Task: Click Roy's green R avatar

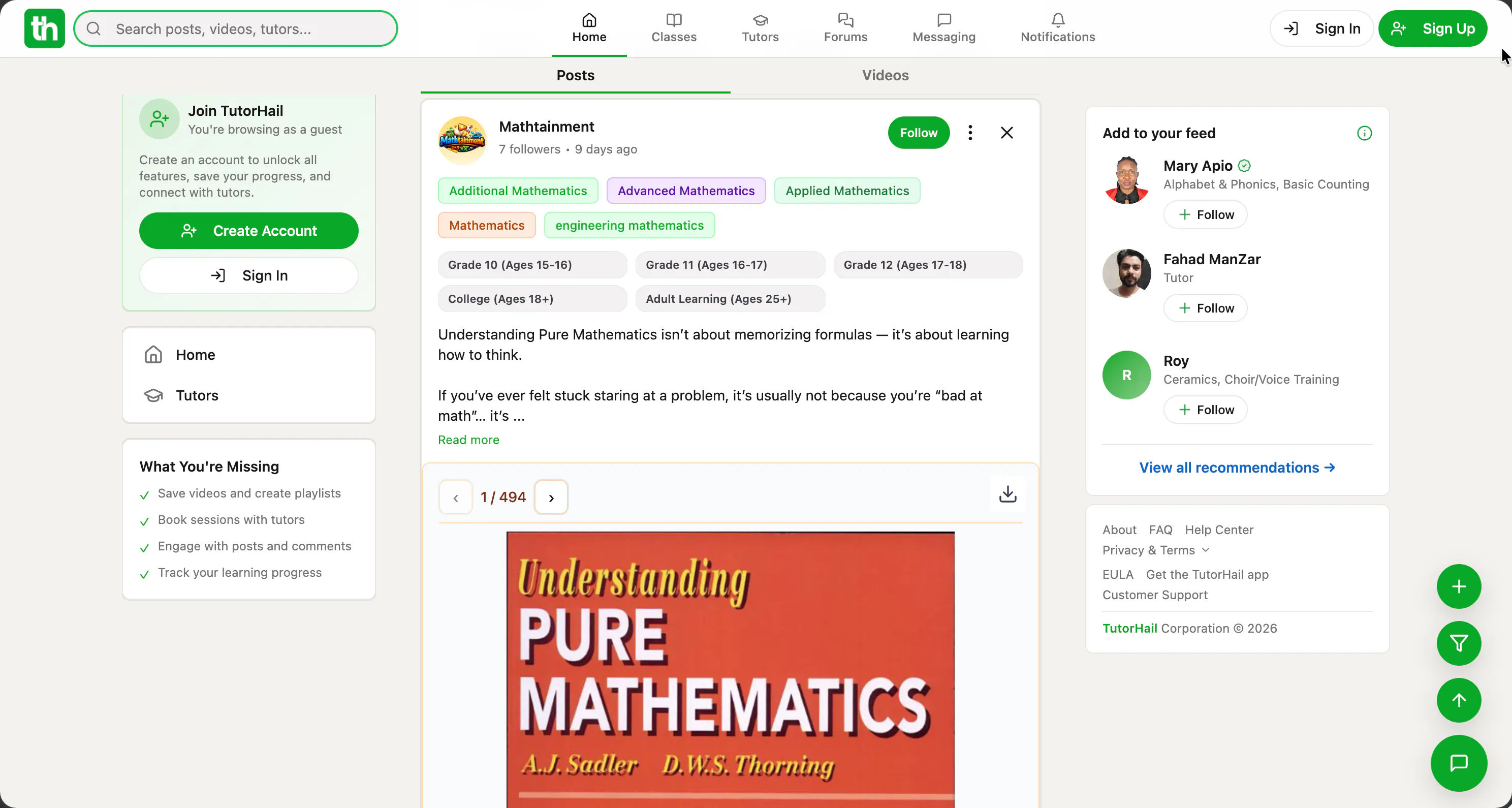Action: 1126,375
